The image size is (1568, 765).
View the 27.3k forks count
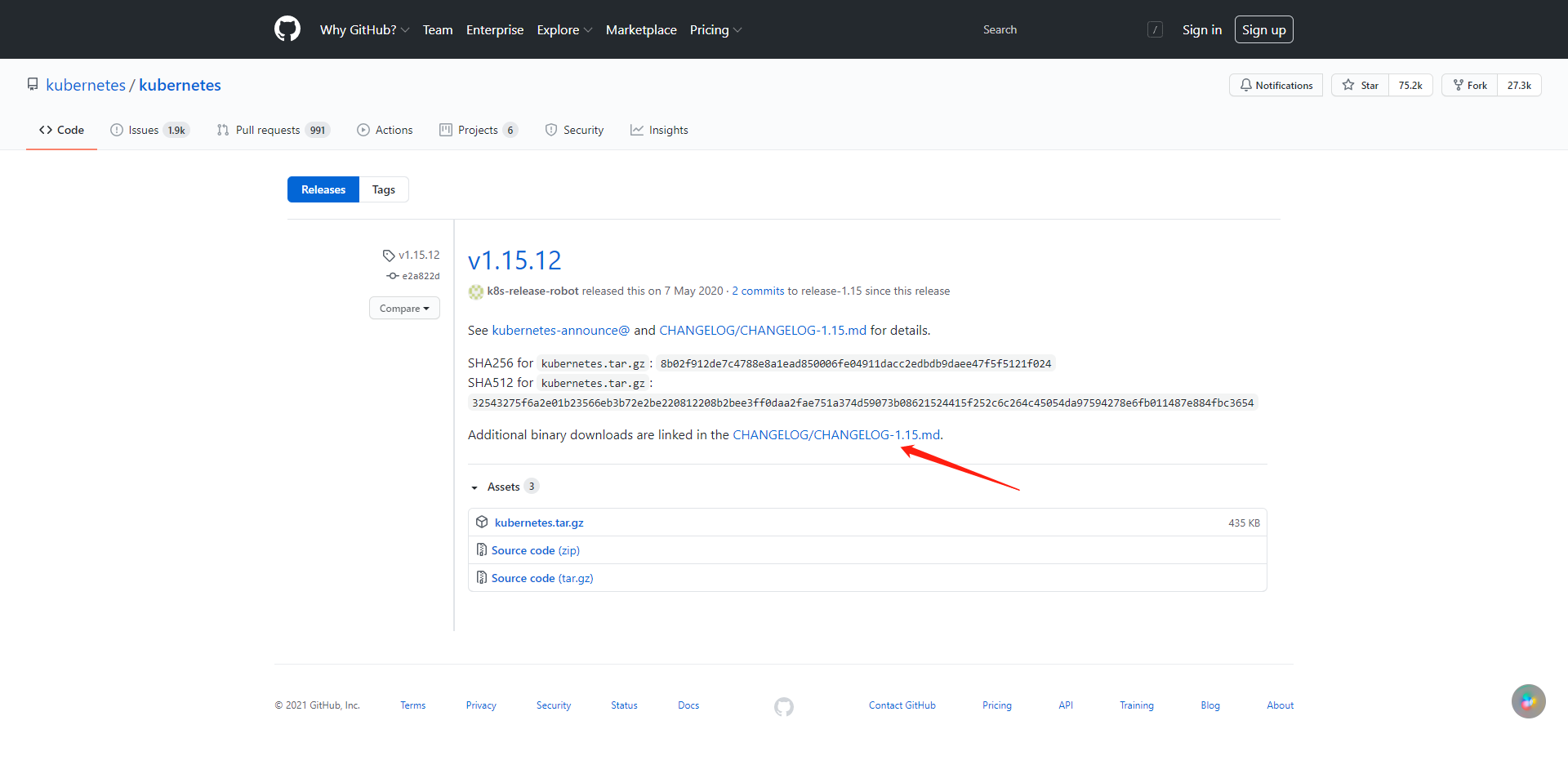point(1519,85)
